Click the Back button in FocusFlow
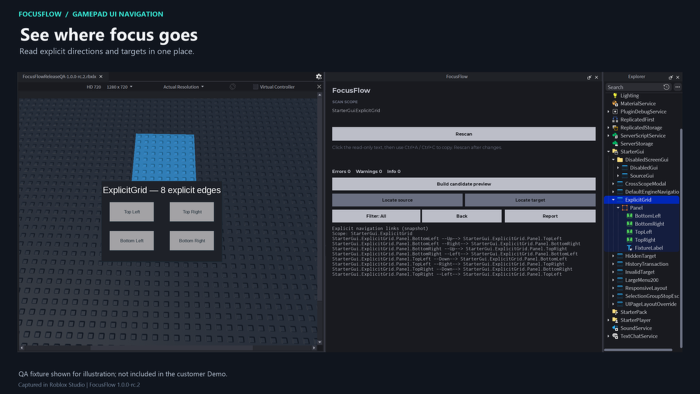 coord(462,216)
